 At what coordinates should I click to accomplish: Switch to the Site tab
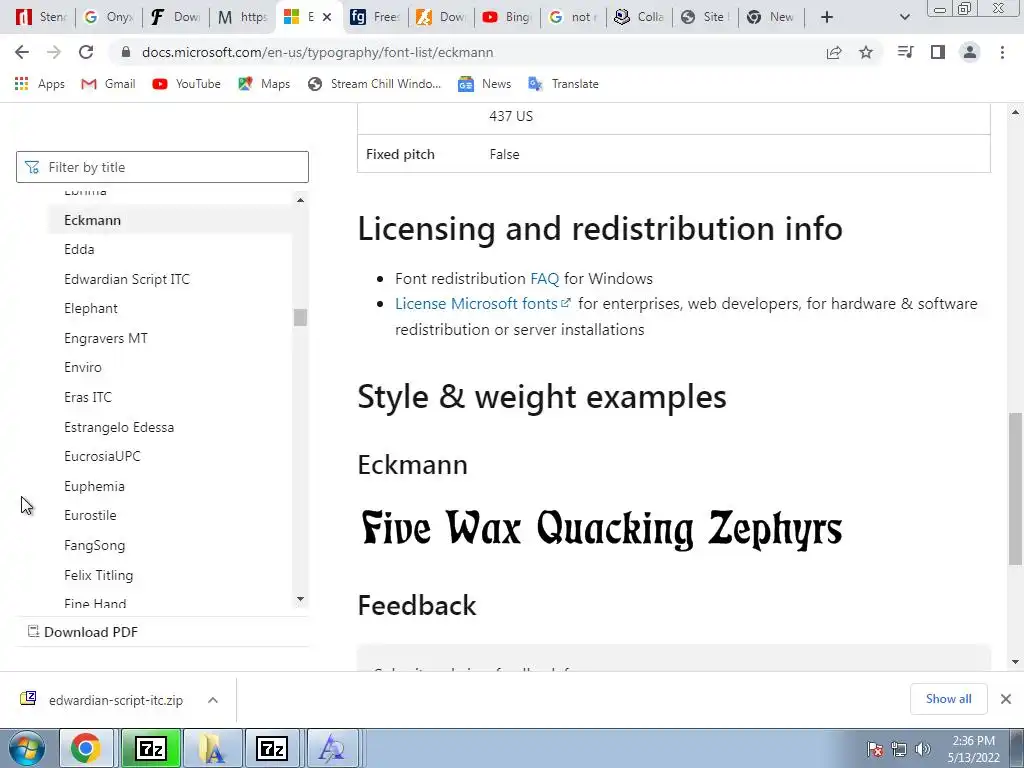705,17
